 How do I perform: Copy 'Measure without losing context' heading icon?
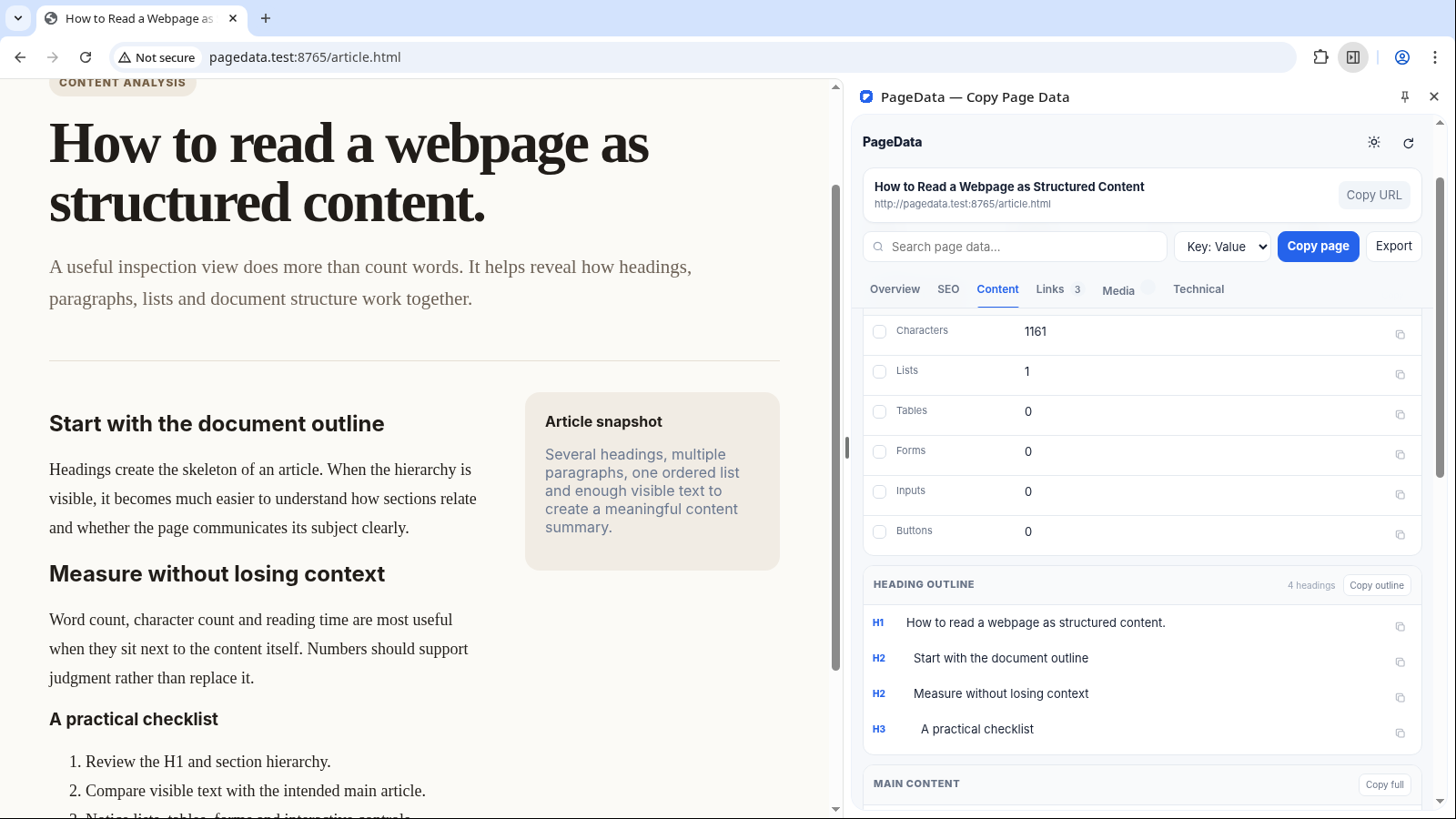(x=1400, y=698)
